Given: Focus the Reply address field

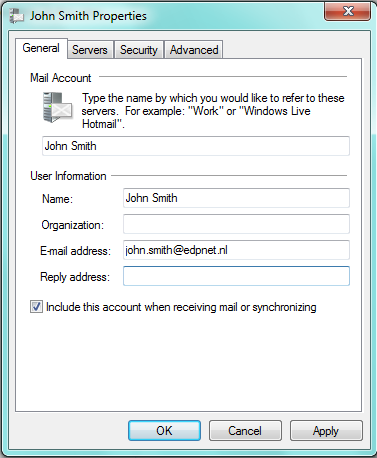Looking at the screenshot, I should click(236, 276).
